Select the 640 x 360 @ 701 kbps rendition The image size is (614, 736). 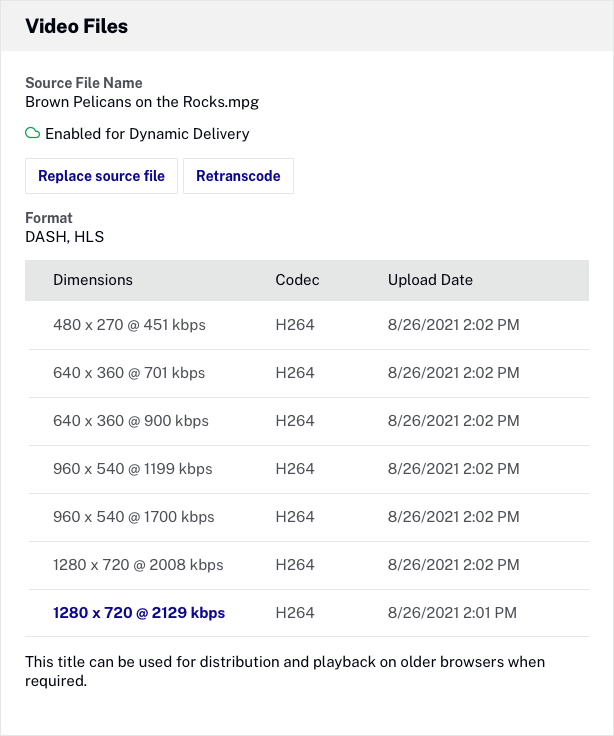click(129, 373)
